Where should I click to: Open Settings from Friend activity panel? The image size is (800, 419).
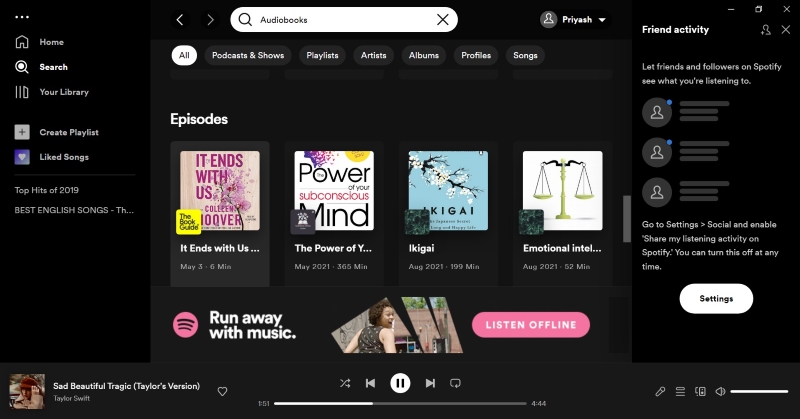716,299
